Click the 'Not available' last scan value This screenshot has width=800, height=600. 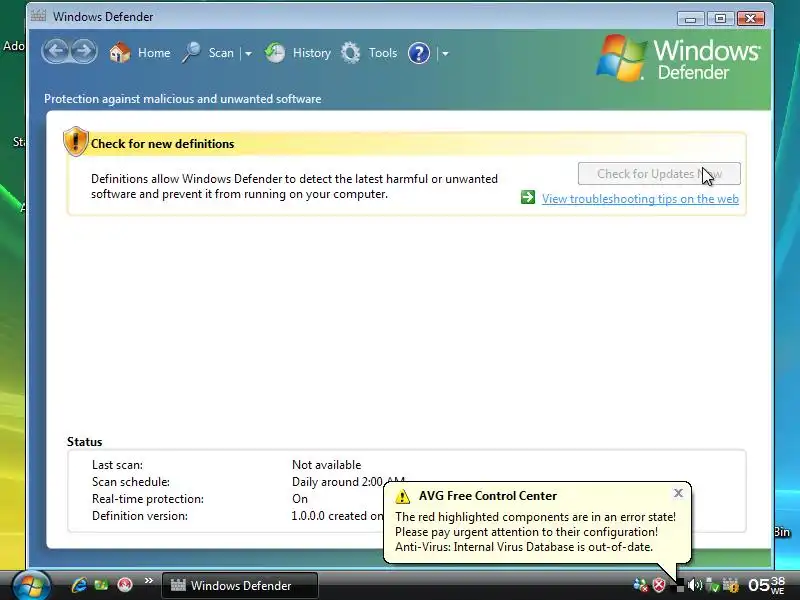pyautogui.click(x=327, y=465)
